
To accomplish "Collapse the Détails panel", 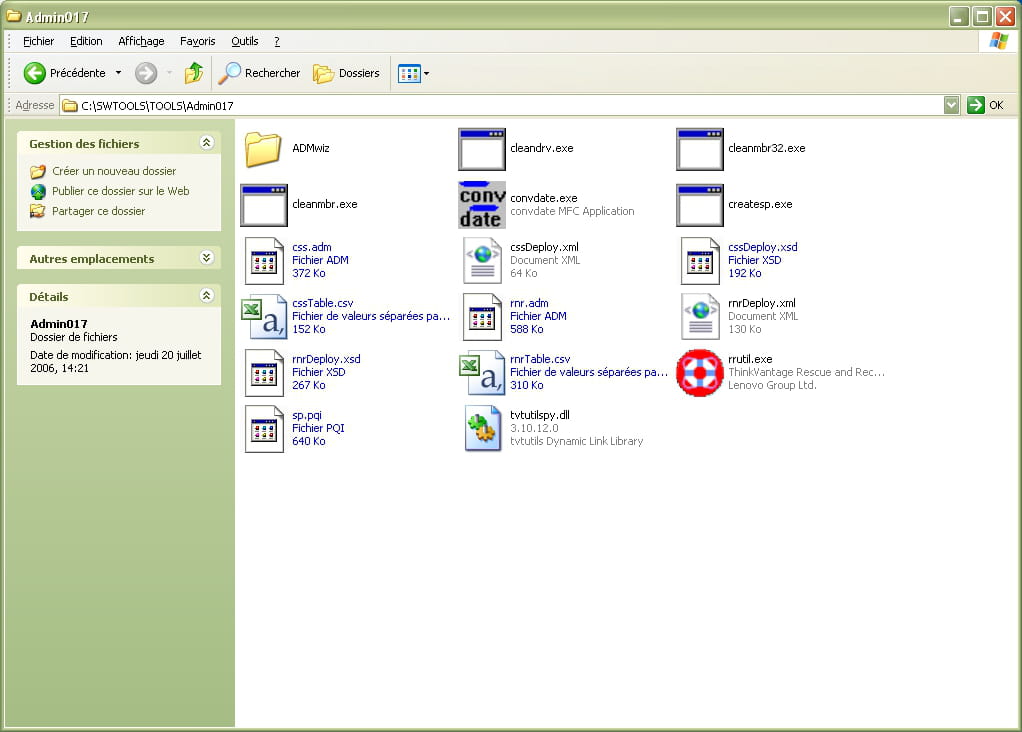I will pos(207,296).
